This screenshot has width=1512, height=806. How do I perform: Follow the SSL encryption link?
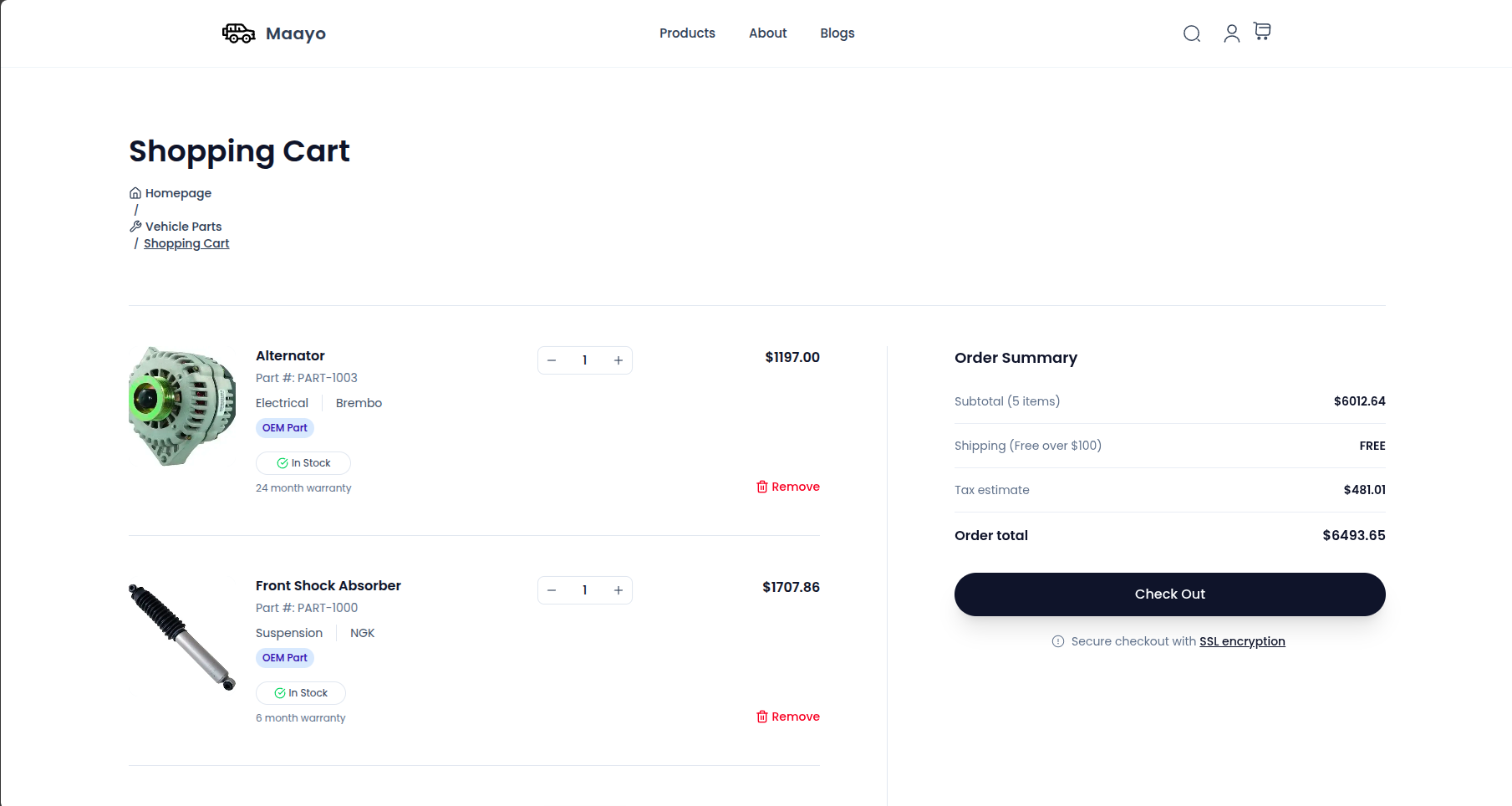click(1242, 641)
